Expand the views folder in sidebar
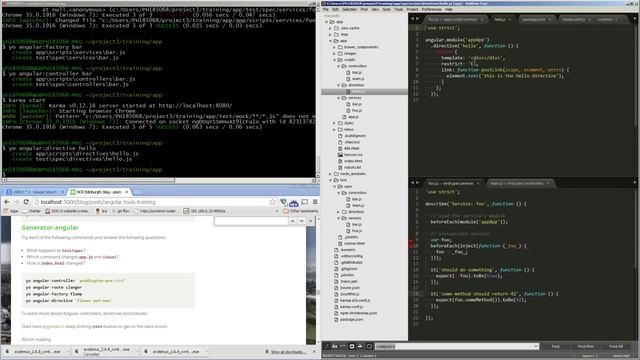 click(335, 129)
